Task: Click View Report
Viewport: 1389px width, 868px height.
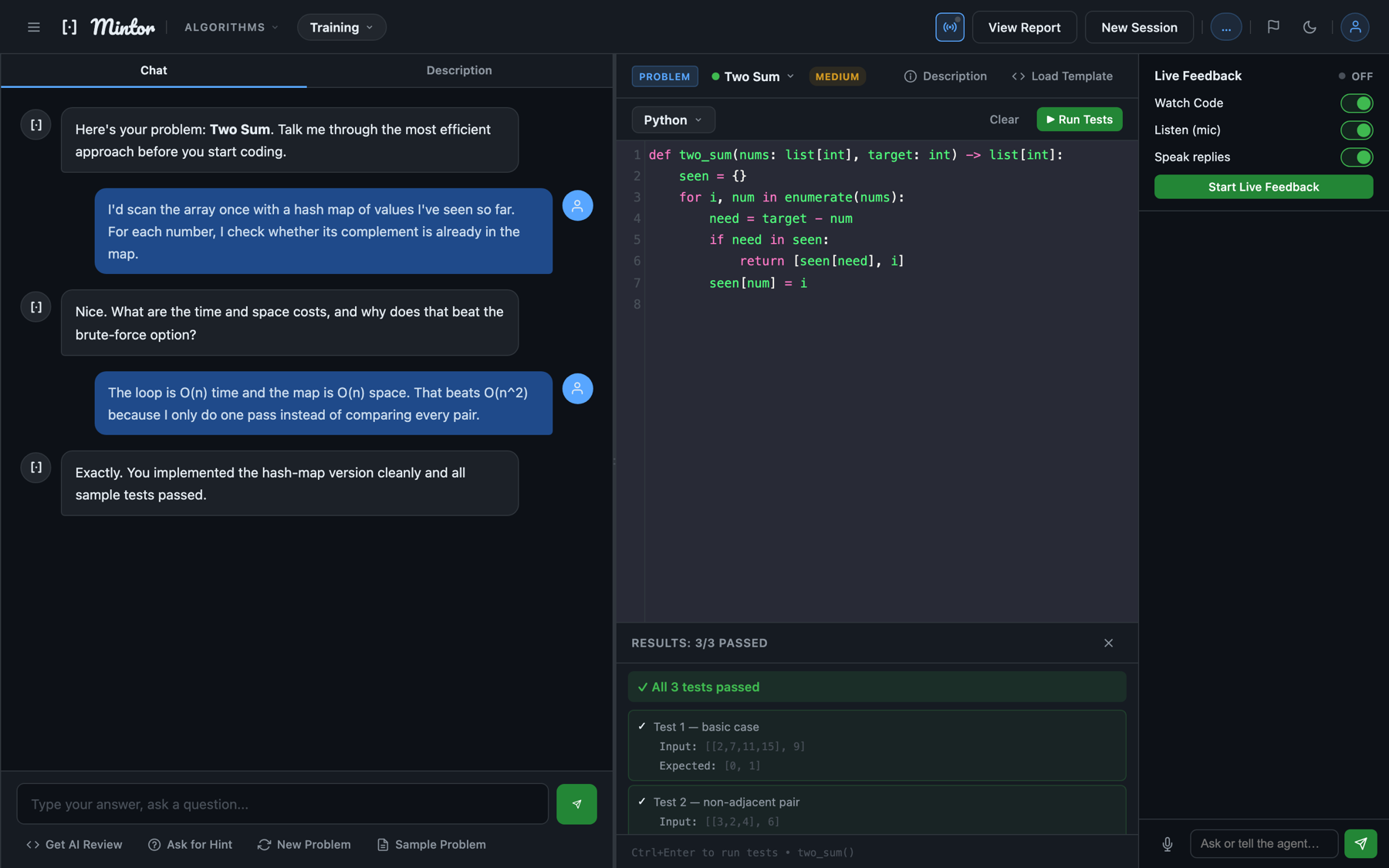Action: [x=1024, y=27]
